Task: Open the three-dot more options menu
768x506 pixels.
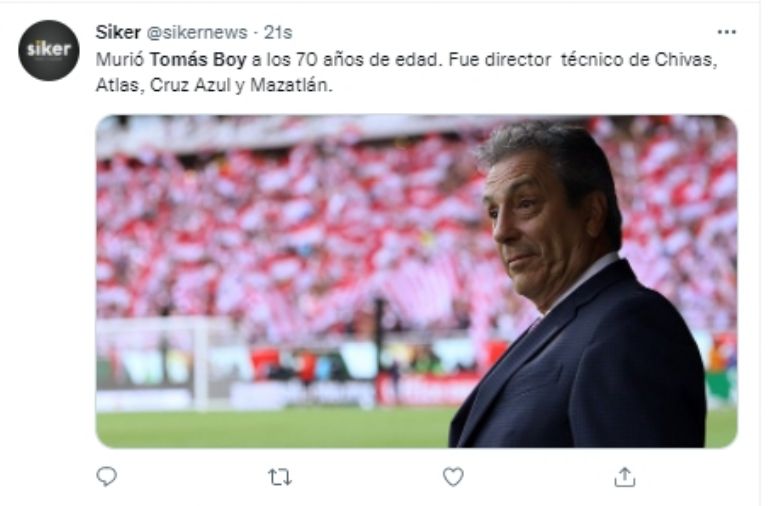Action: pyautogui.click(x=727, y=32)
